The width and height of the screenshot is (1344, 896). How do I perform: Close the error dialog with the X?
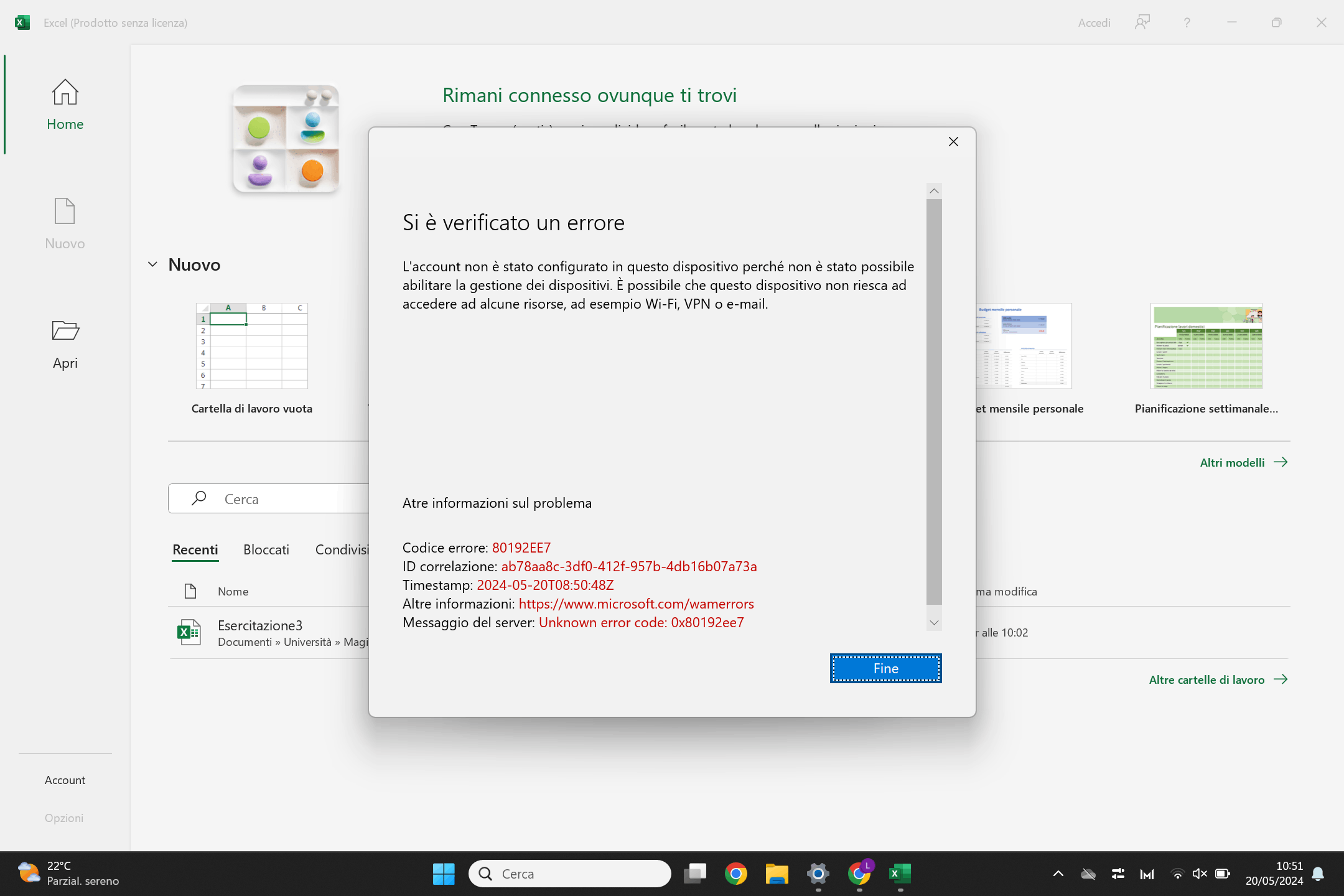[x=953, y=142]
